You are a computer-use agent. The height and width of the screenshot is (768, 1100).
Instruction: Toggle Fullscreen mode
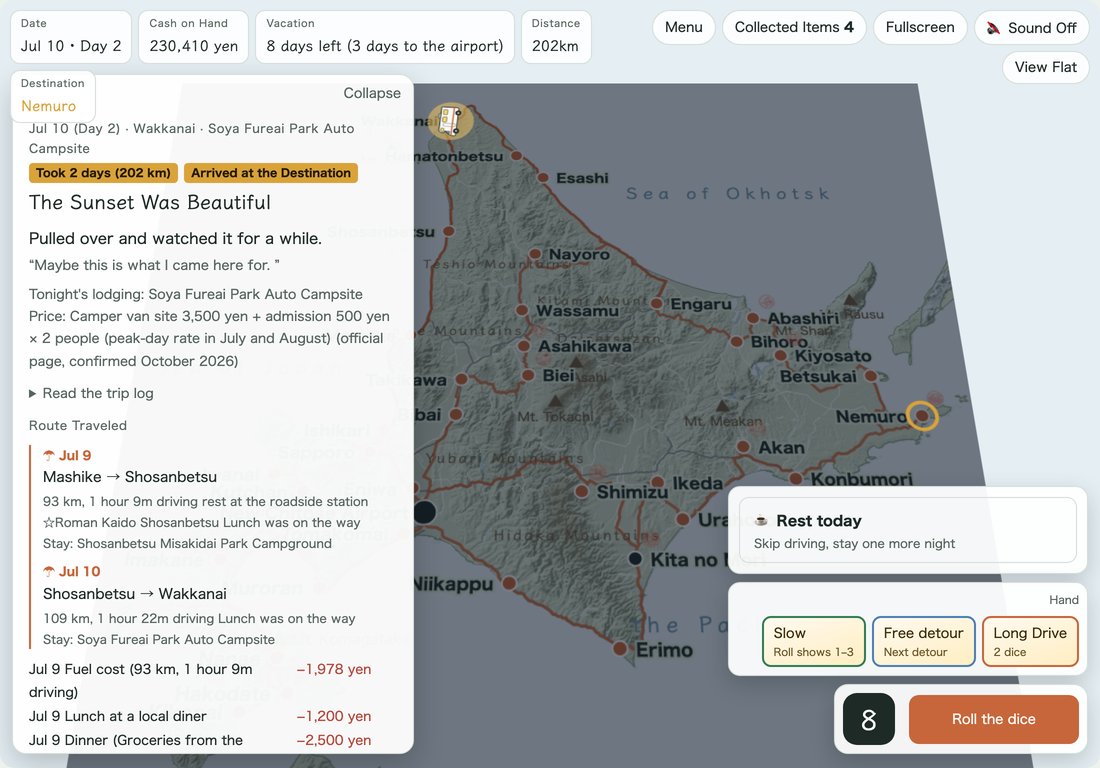pos(920,27)
